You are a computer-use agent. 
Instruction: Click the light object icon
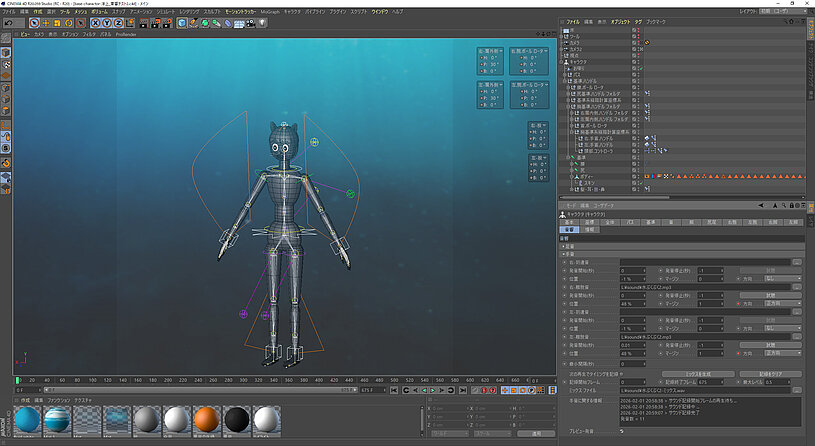pyautogui.click(x=262, y=21)
